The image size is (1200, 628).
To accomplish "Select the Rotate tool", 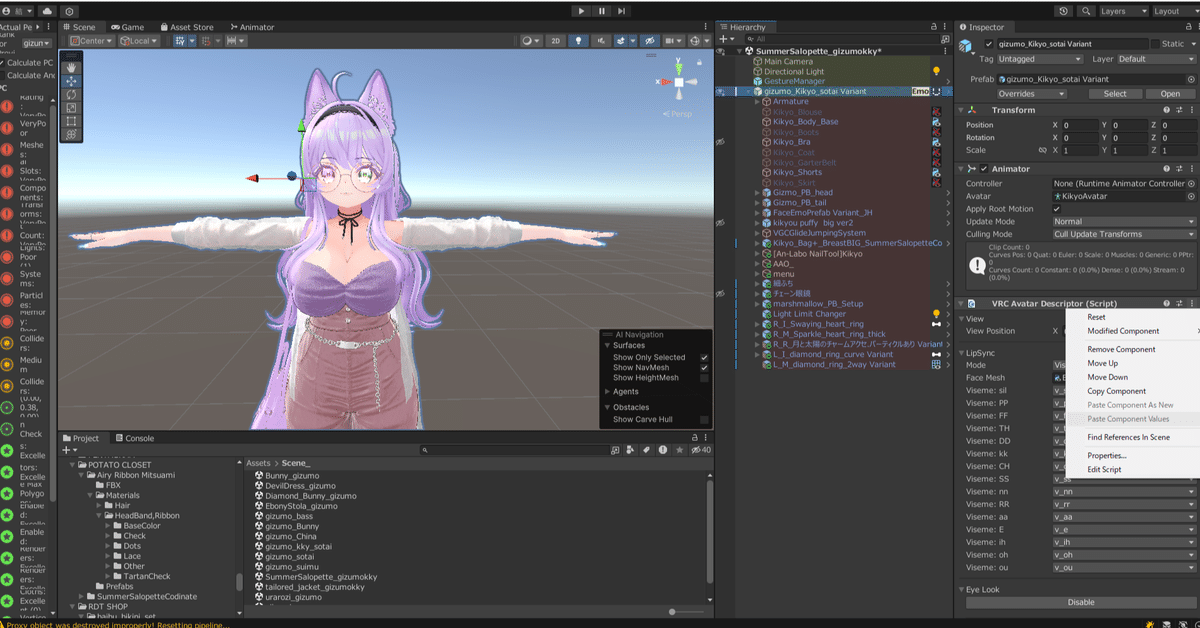I will click(x=71, y=94).
